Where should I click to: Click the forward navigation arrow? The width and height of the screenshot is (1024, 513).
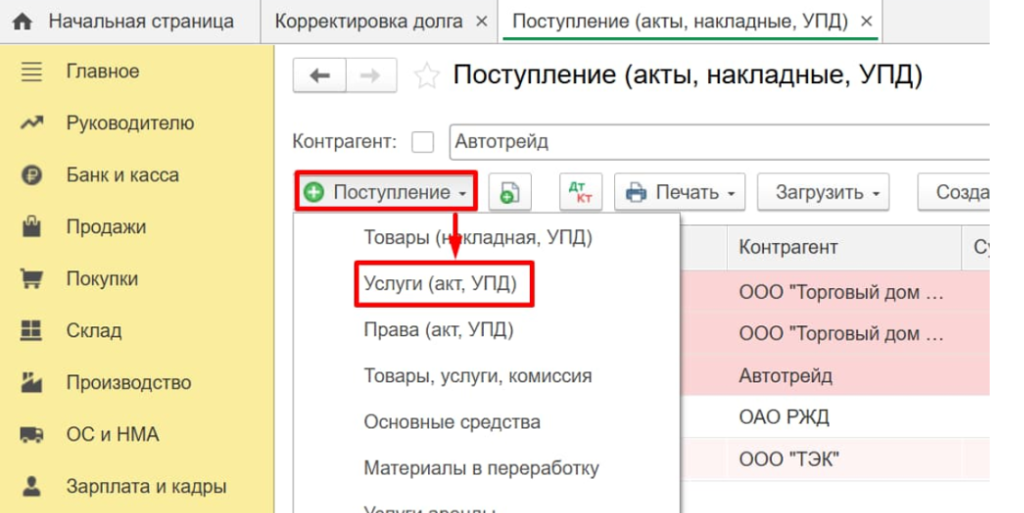370,76
